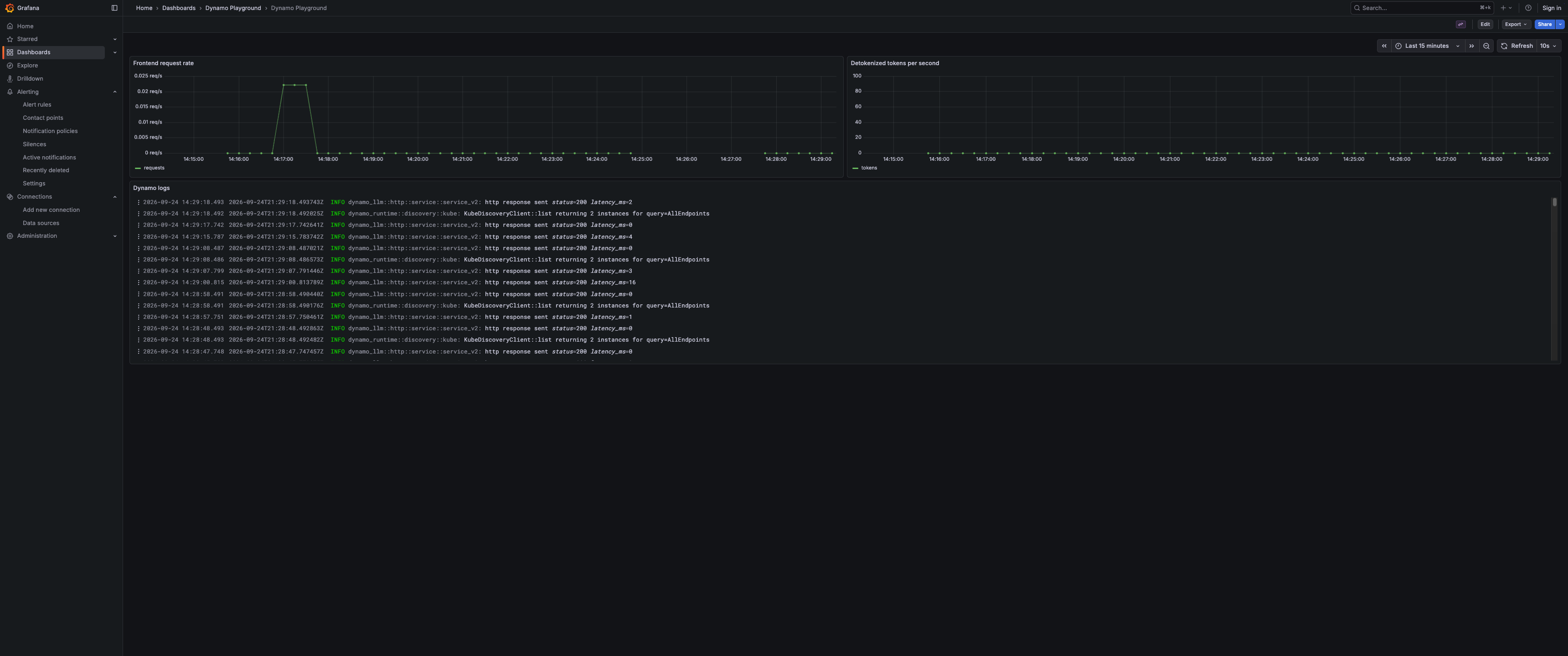Click the Grafana logo icon
This screenshot has width=1568, height=656.
pyautogui.click(x=9, y=8)
